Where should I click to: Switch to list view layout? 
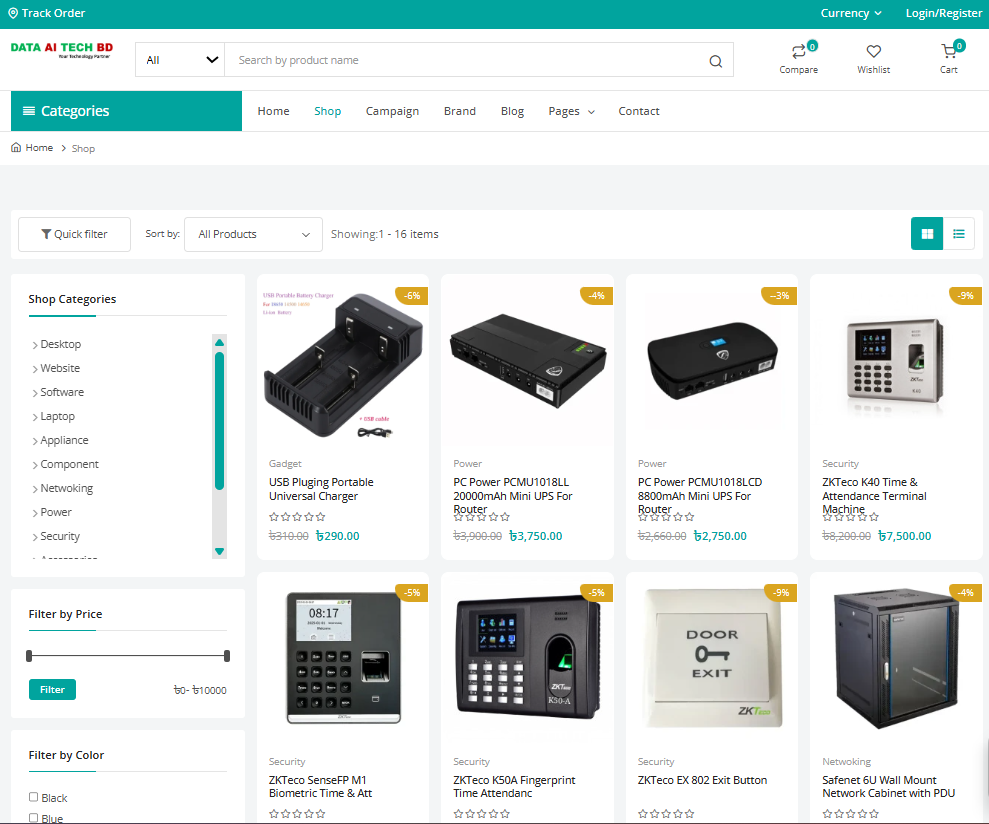959,234
